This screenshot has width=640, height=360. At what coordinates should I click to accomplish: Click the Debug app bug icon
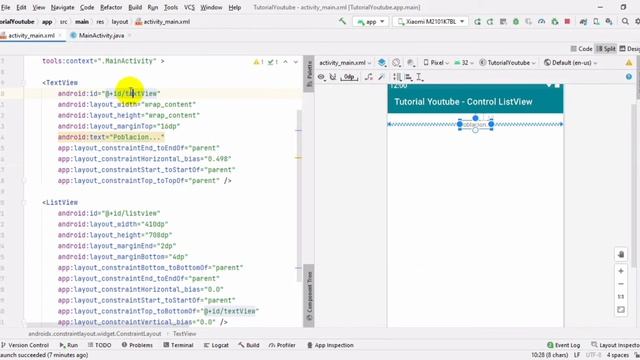516,22
